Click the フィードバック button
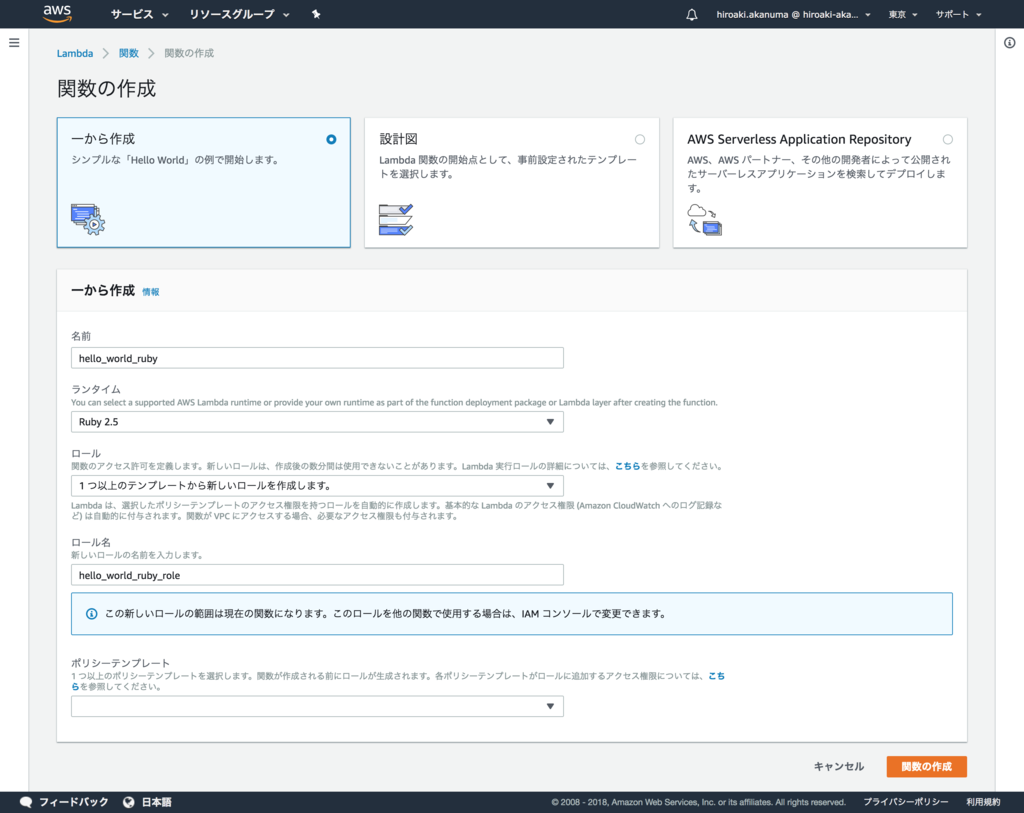This screenshot has height=813, width=1024. tap(65, 802)
